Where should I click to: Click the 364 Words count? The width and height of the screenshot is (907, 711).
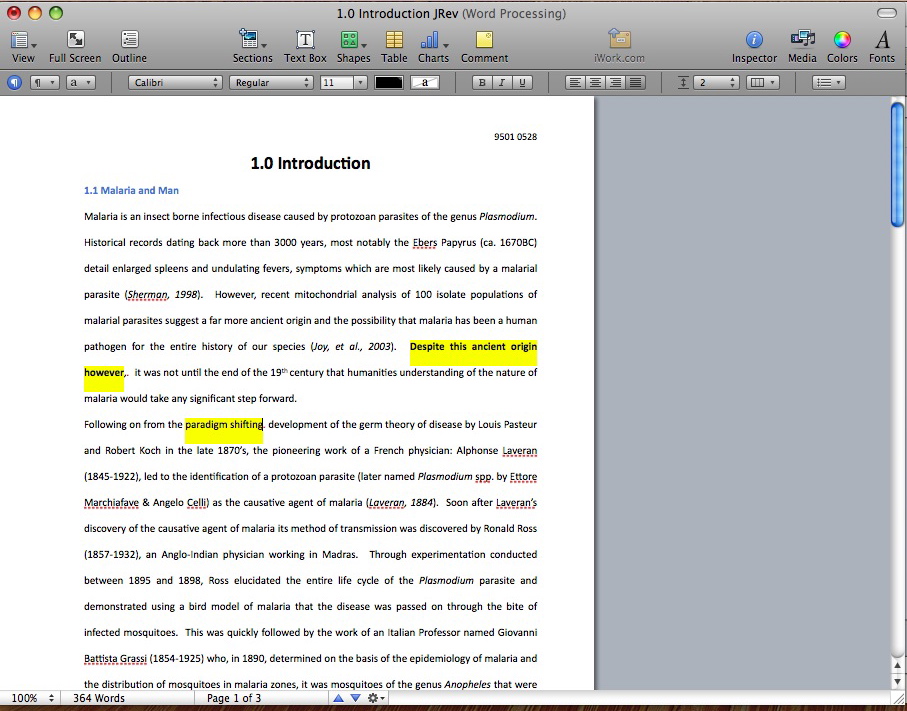(x=98, y=698)
